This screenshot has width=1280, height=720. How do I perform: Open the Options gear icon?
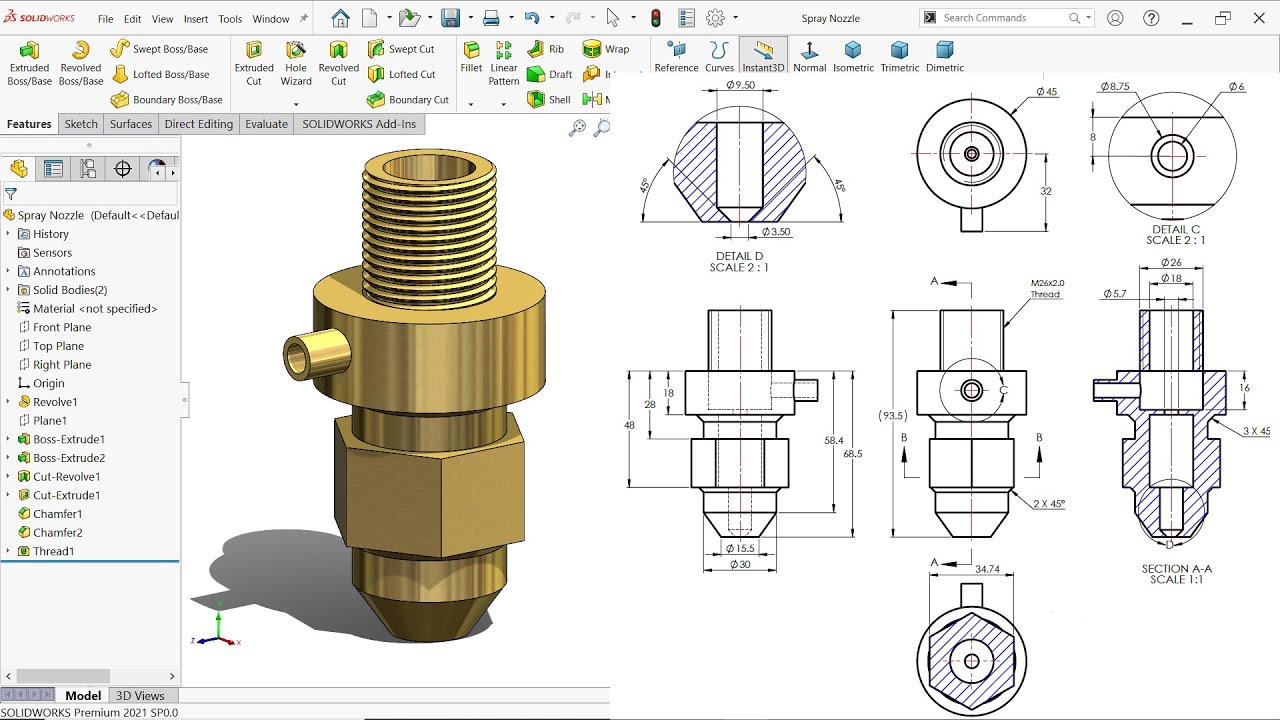(x=715, y=18)
